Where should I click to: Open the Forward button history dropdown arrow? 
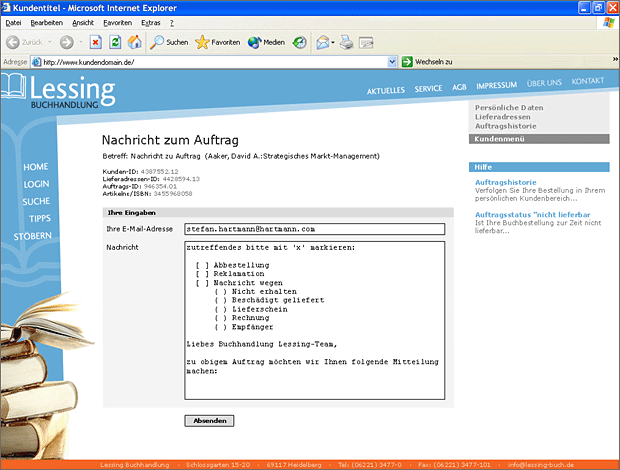point(81,42)
